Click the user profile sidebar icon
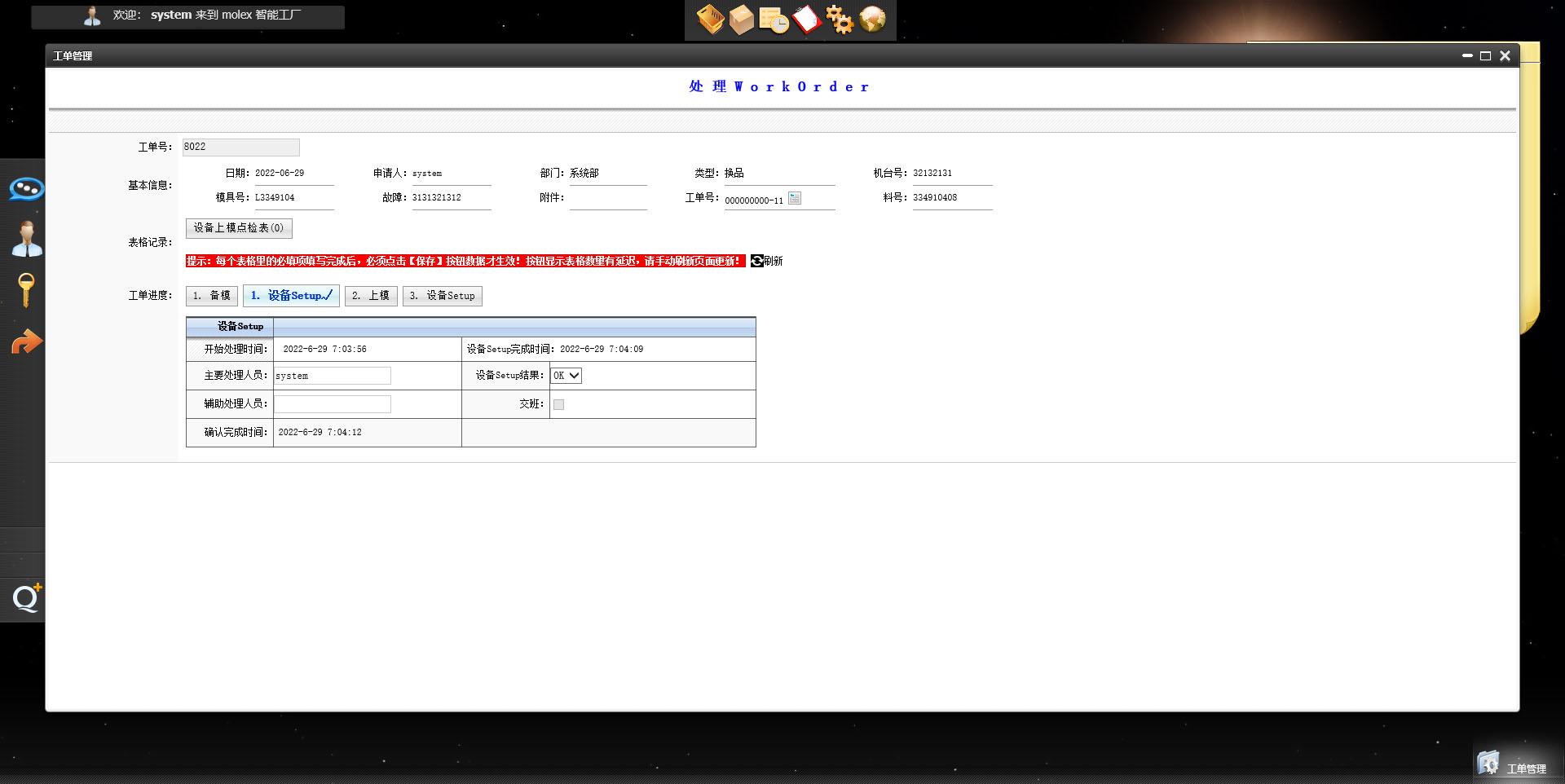Viewport: 1565px width, 784px height. [x=26, y=240]
